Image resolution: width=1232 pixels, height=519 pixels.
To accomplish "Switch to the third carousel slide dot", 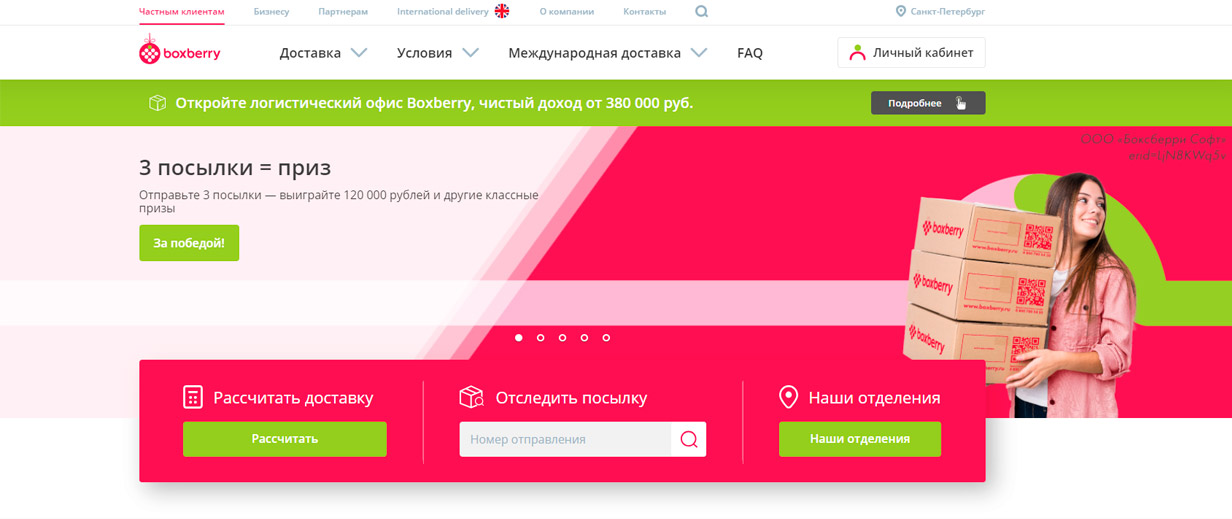I will pyautogui.click(x=563, y=338).
